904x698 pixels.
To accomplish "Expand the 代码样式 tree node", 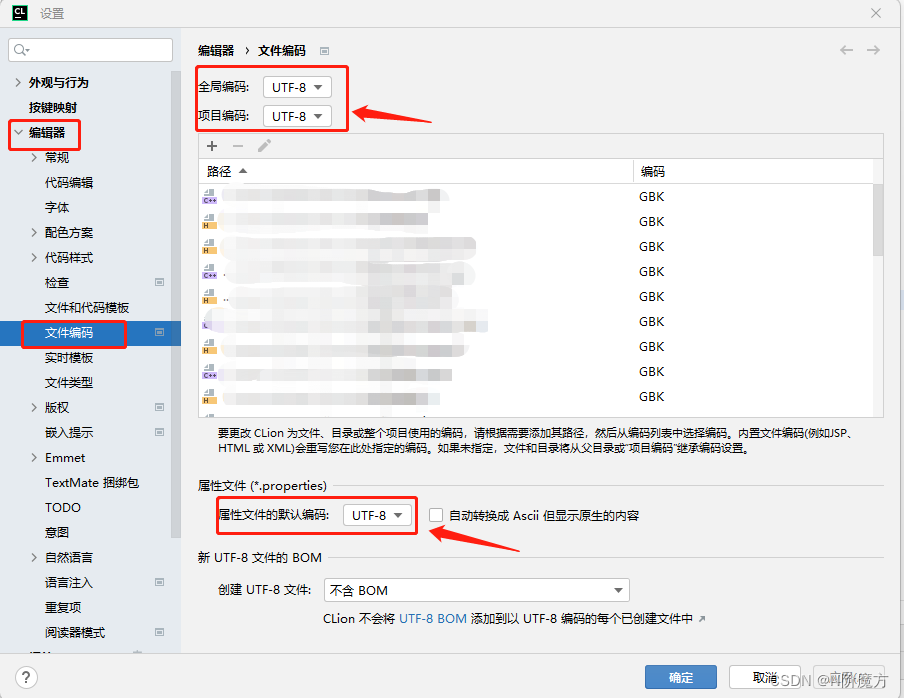I will [34, 258].
